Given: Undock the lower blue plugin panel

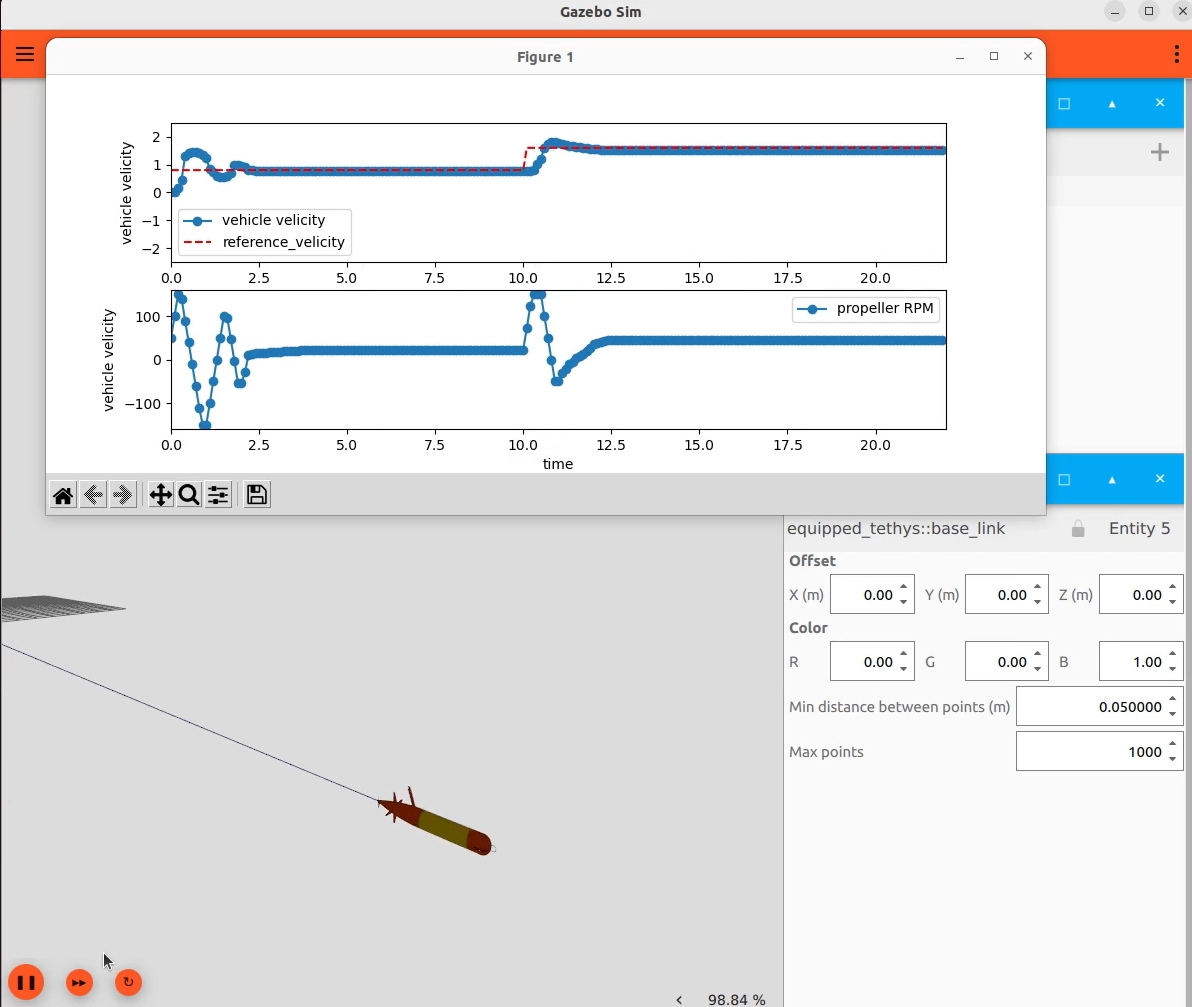Looking at the screenshot, I should click(x=1064, y=480).
